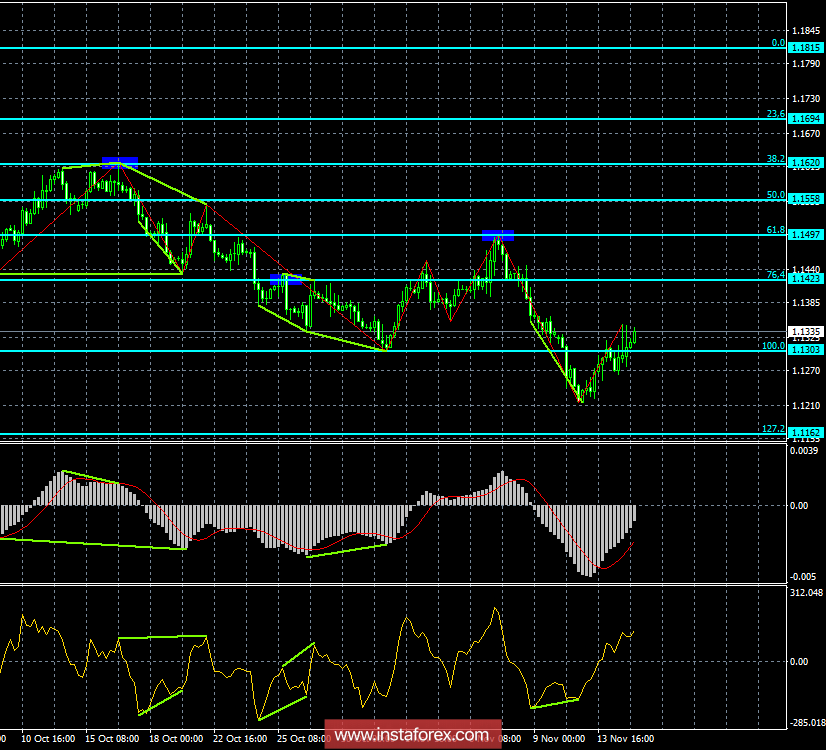Click the 1.1270 price axis value
The height and width of the screenshot is (750, 826).
click(806, 370)
